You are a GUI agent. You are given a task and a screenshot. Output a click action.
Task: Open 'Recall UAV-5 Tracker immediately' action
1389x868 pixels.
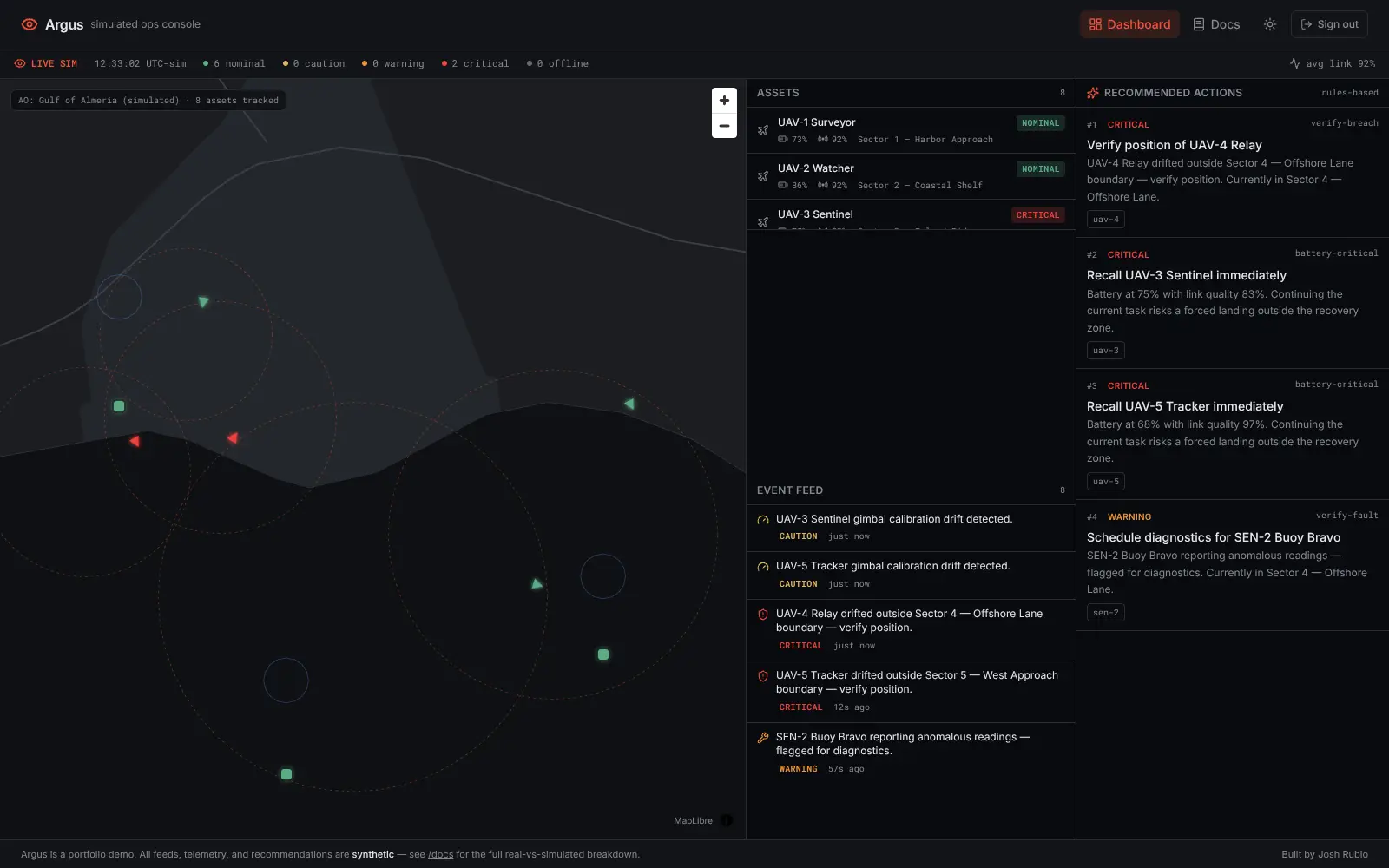[x=1184, y=406]
